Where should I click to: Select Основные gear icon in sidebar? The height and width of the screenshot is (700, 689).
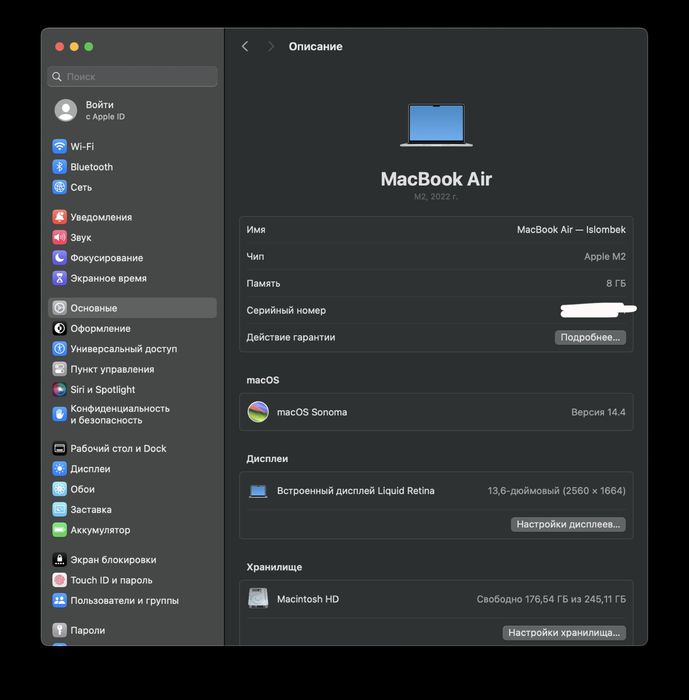[59, 308]
